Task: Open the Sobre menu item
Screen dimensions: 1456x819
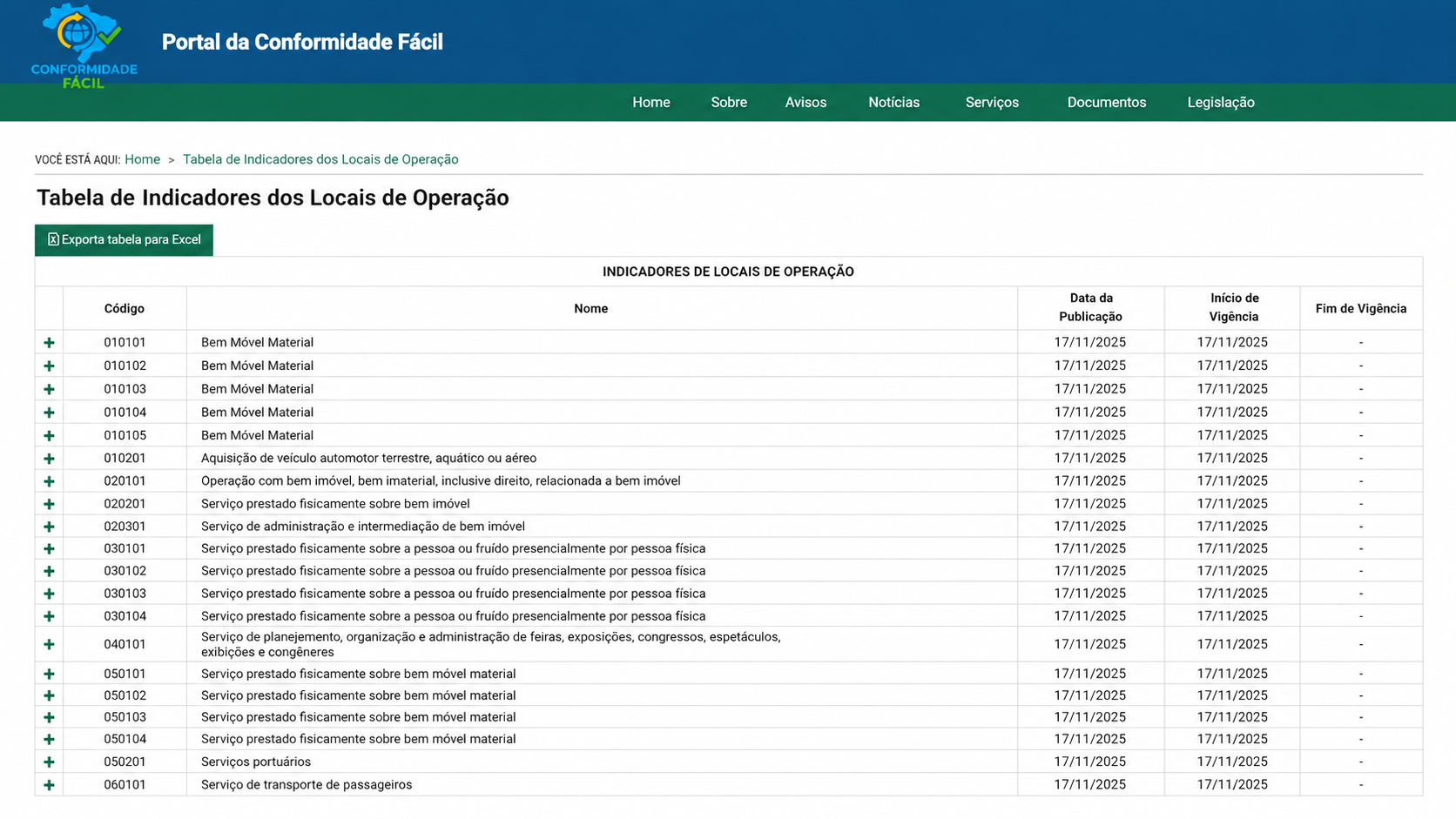Action: 729,103
